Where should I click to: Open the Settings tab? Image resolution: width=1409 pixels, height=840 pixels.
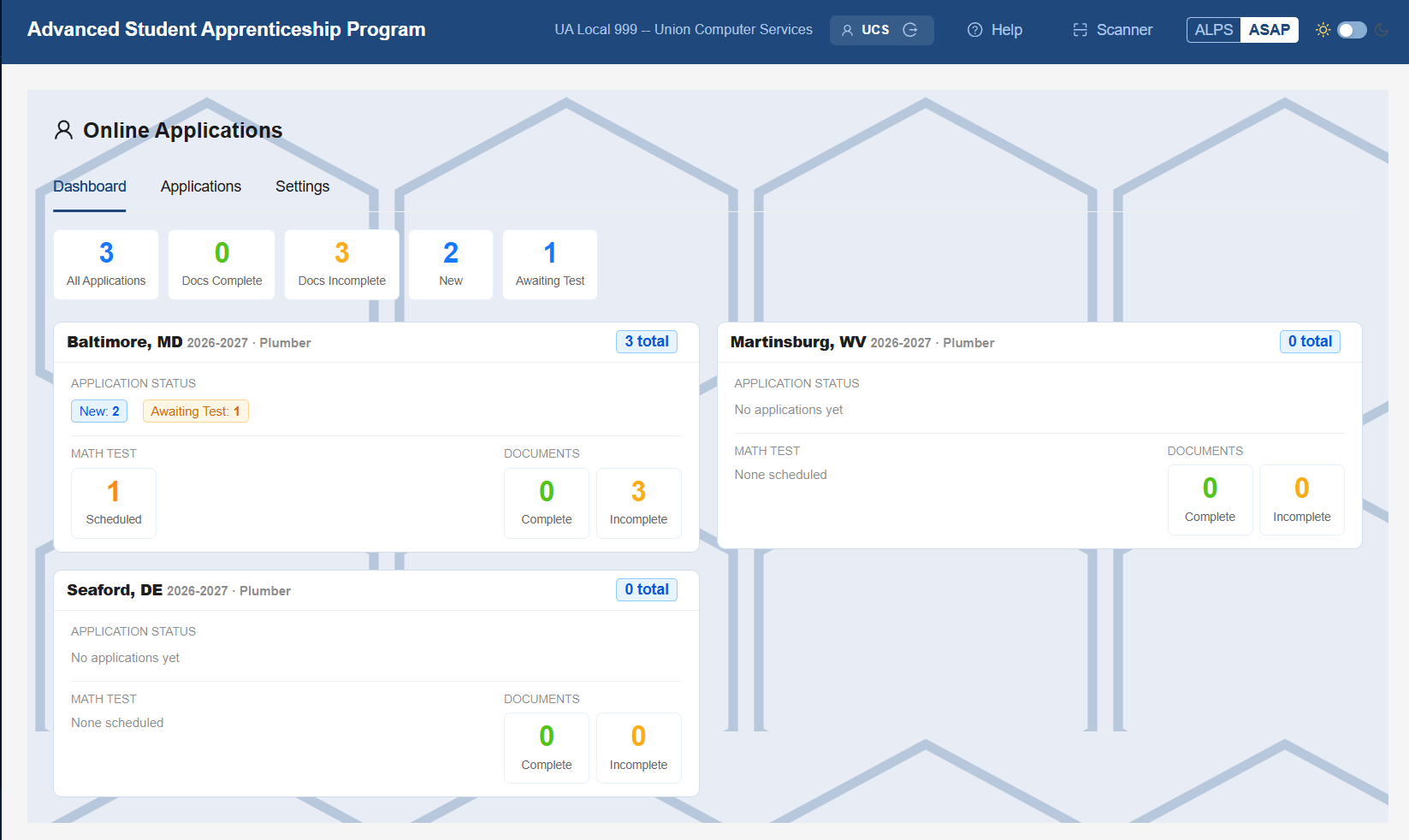(x=302, y=186)
